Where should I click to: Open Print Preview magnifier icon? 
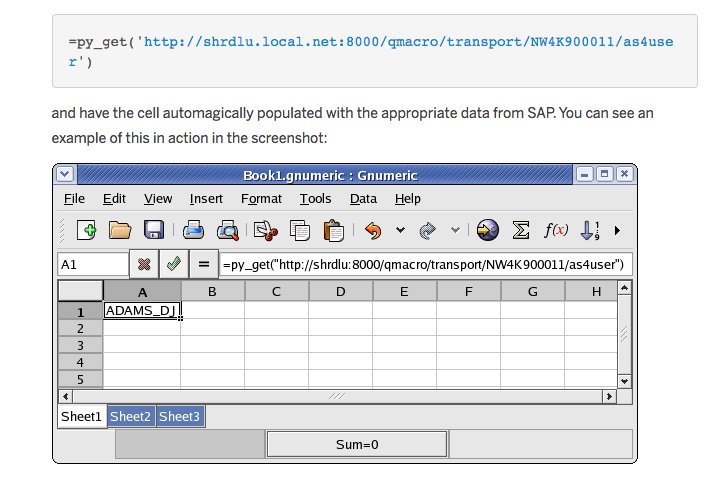pyautogui.click(x=227, y=230)
